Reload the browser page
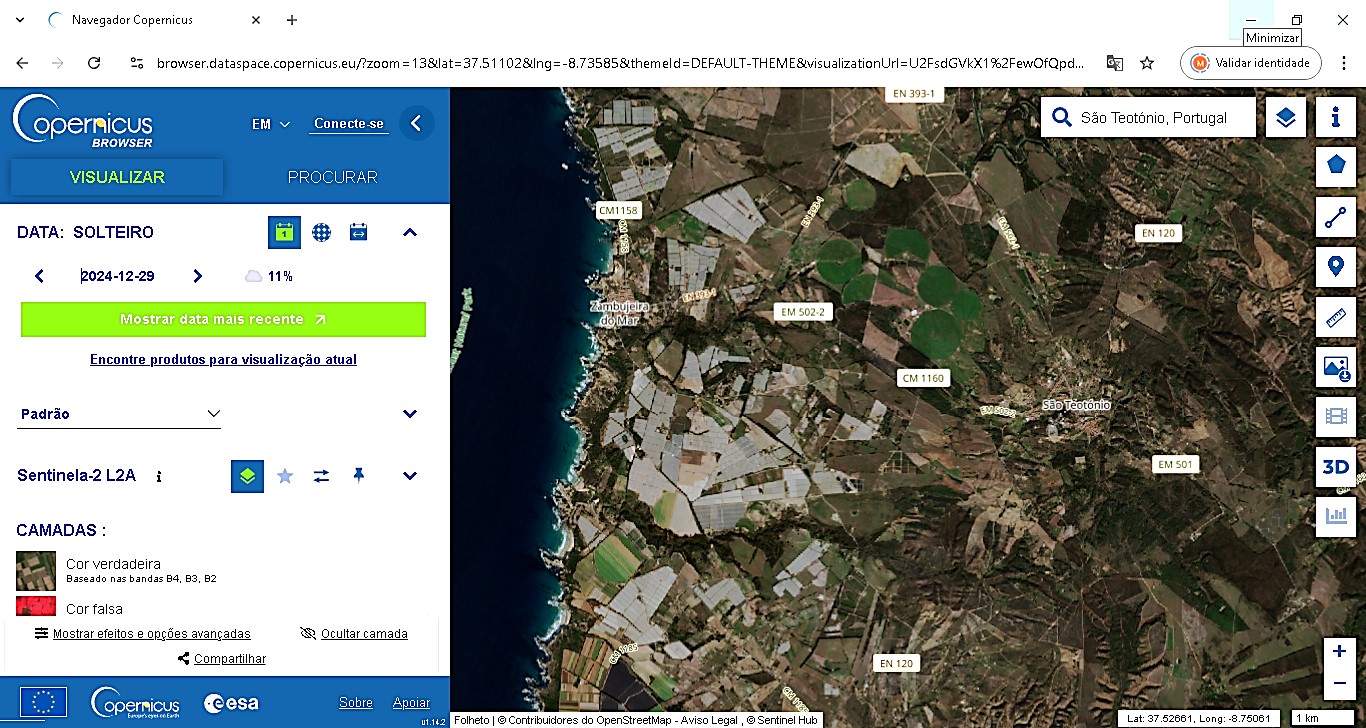Screen dimensions: 1366x728 (94, 63)
